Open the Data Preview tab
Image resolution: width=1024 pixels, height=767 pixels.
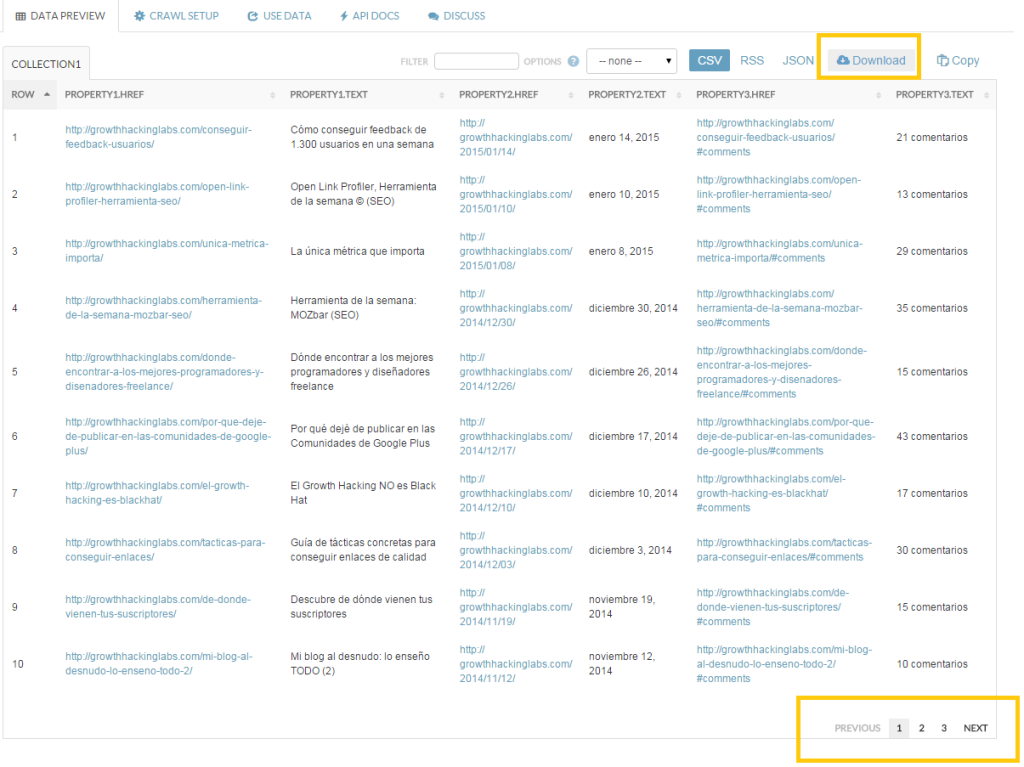(x=60, y=16)
